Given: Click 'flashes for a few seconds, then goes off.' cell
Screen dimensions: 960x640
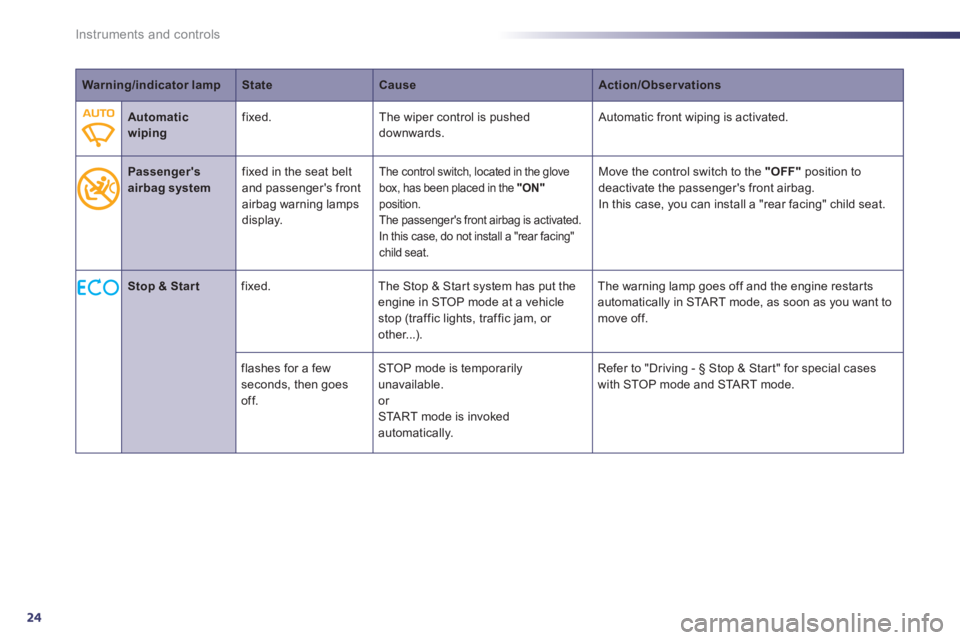Looking at the screenshot, I should click(304, 402).
